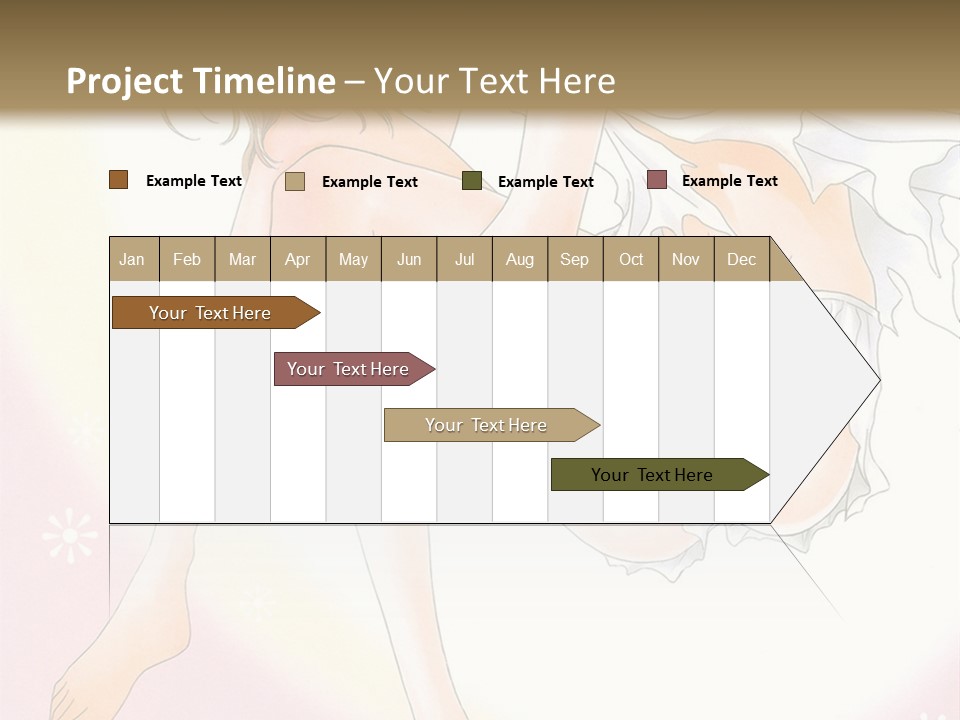
Task: Select the Feb month header cell
Action: coord(187,260)
